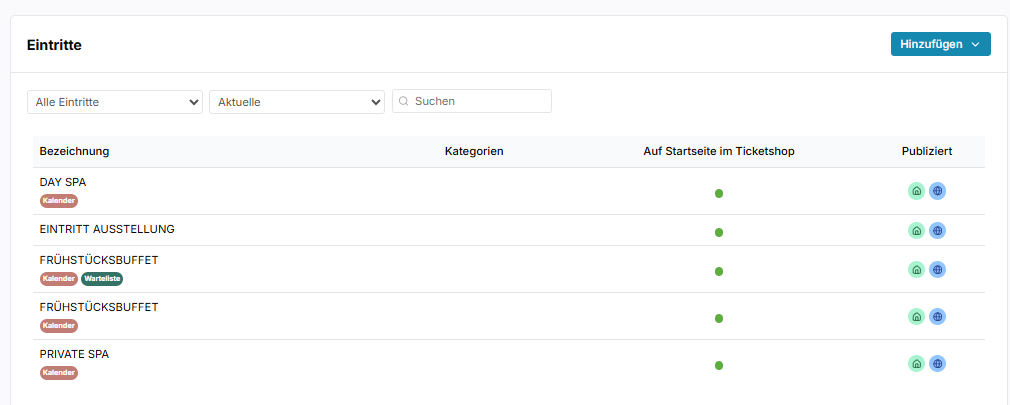Viewport: 1010px width, 405px height.
Task: Click the house icon for EINTRITT AUSSTELLUNG
Action: pos(916,230)
